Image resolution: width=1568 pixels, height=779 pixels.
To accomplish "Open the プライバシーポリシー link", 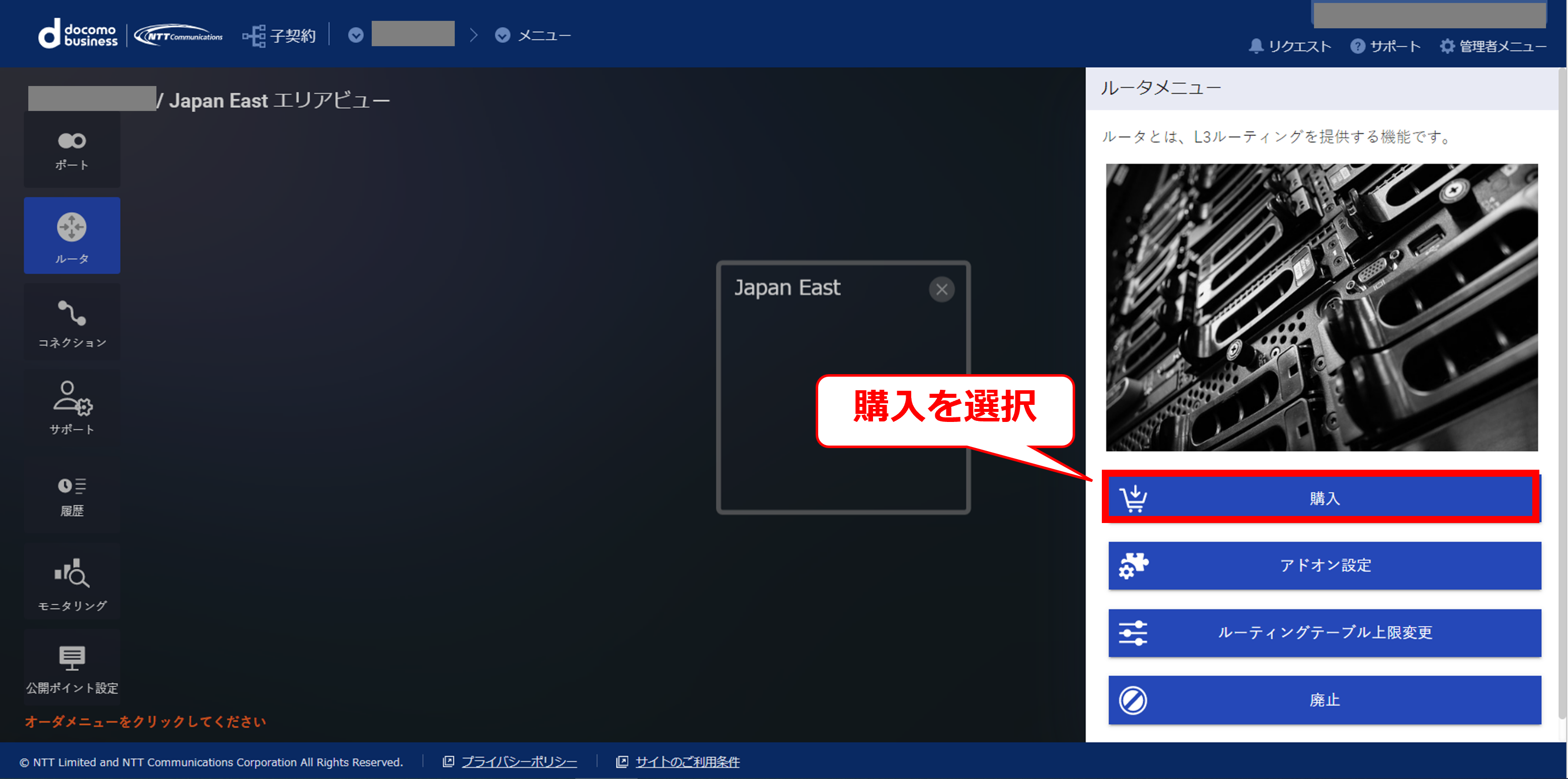I will (x=519, y=762).
